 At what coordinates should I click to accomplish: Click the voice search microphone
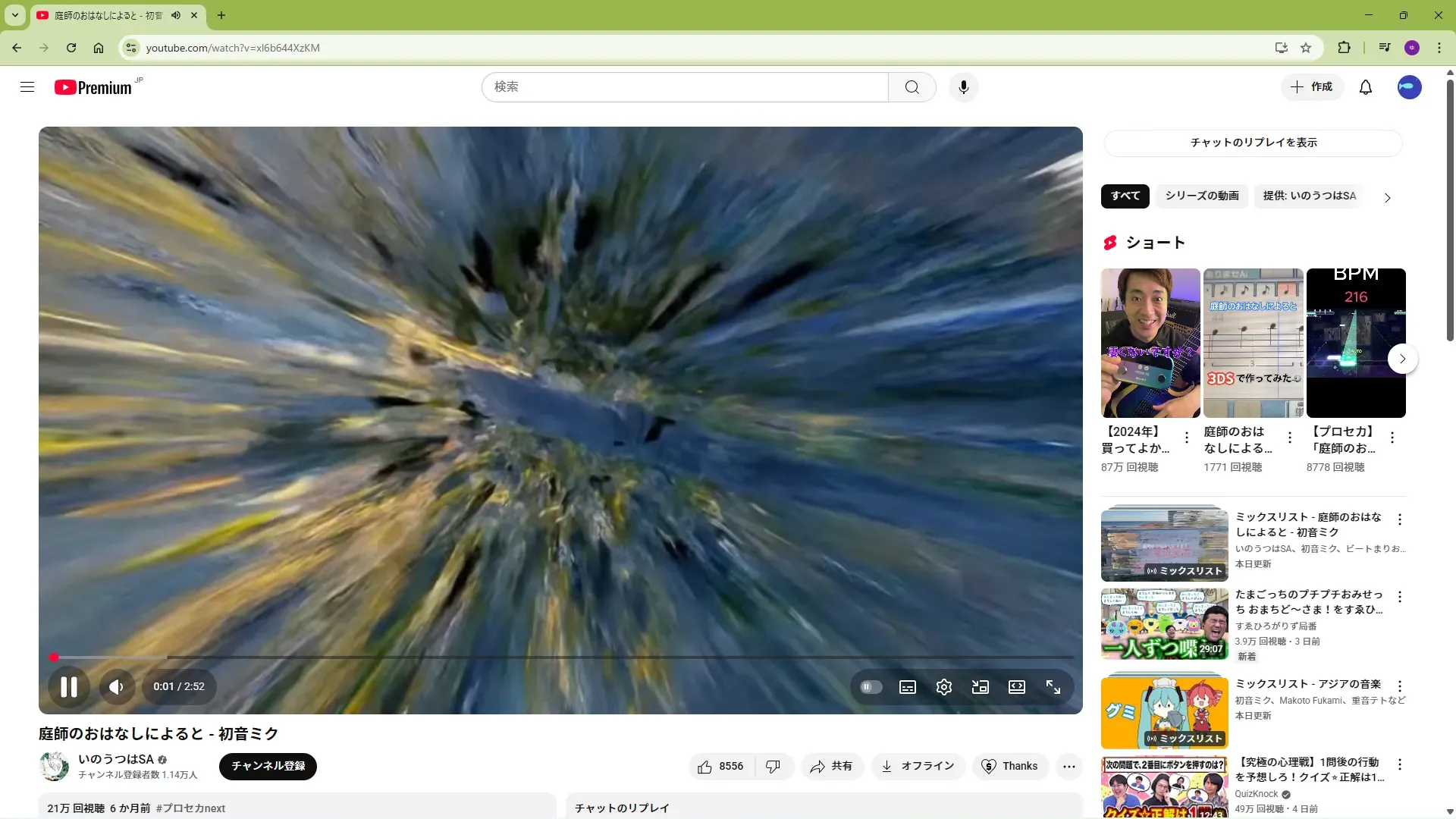pyautogui.click(x=963, y=87)
